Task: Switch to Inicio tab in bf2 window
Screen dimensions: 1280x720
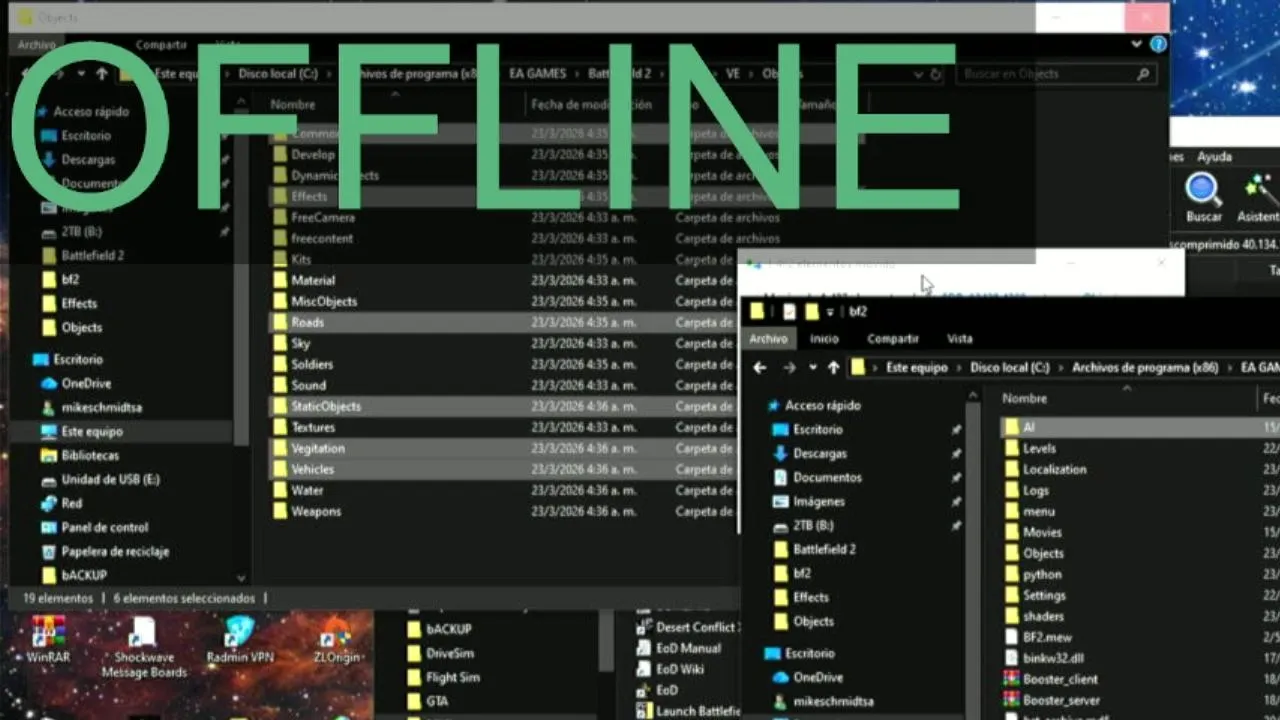Action: [x=824, y=339]
